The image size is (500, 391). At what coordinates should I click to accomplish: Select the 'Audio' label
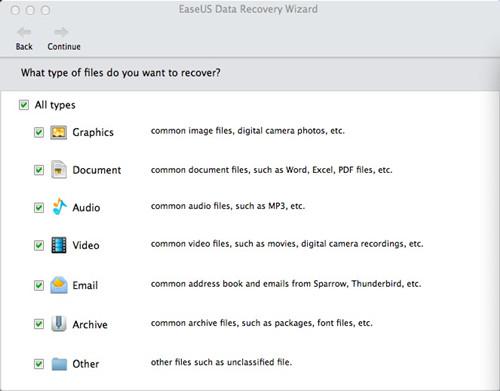point(86,208)
